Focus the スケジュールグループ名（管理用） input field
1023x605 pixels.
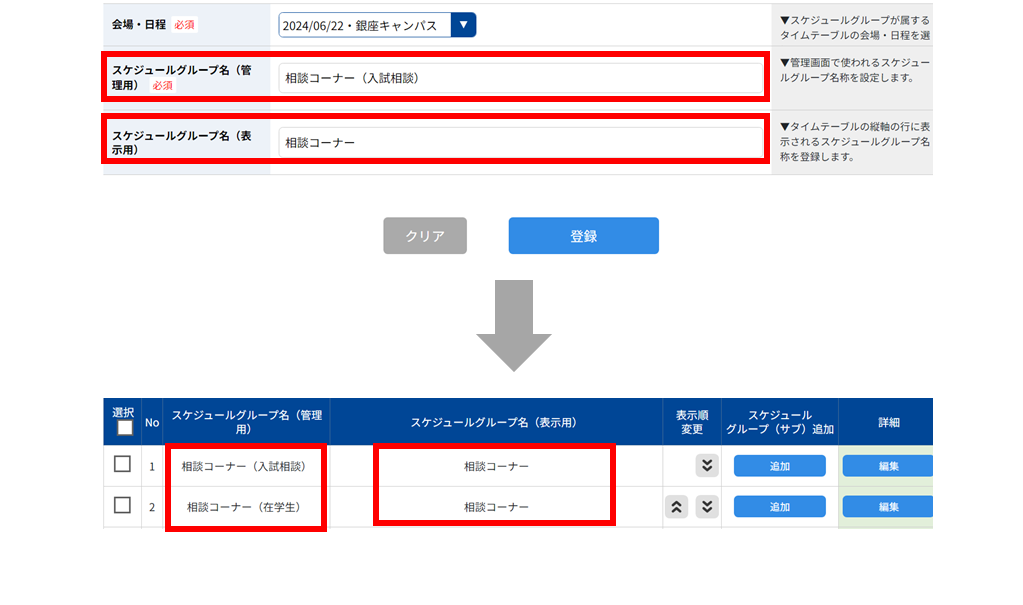click(521, 78)
